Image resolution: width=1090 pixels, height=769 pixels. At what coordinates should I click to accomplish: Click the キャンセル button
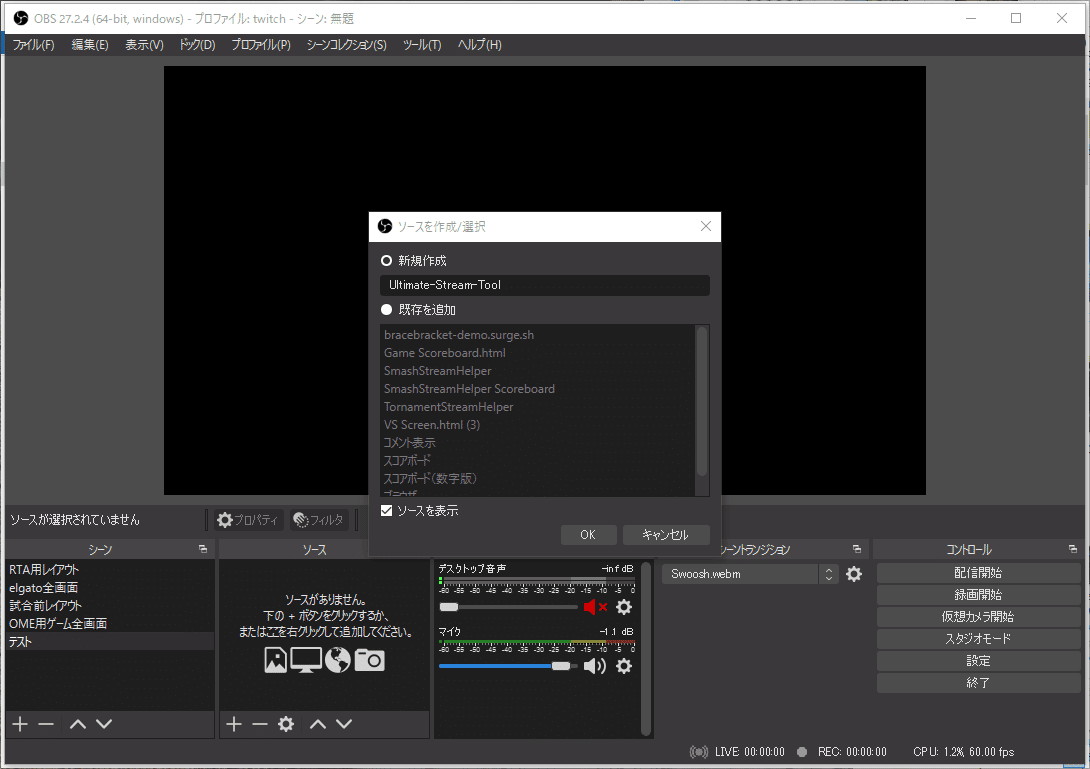point(666,535)
